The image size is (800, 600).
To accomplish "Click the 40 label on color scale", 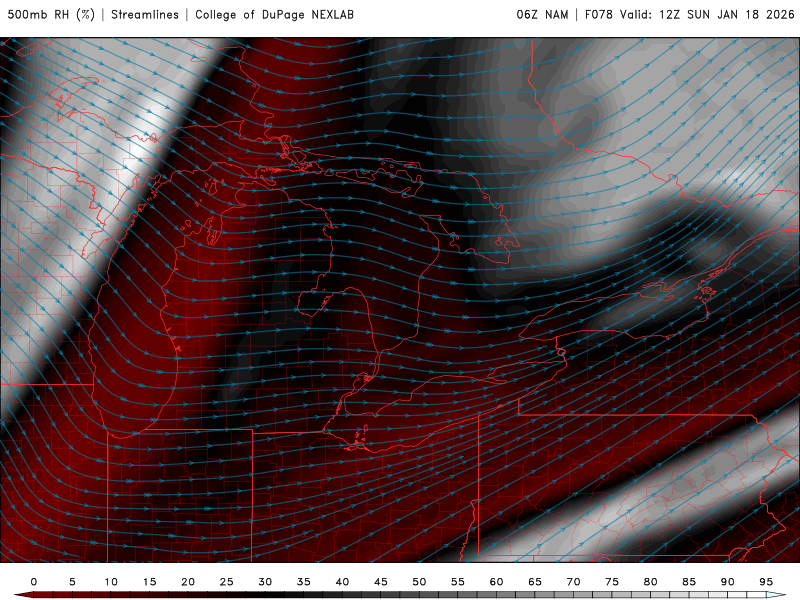I will [x=342, y=582].
